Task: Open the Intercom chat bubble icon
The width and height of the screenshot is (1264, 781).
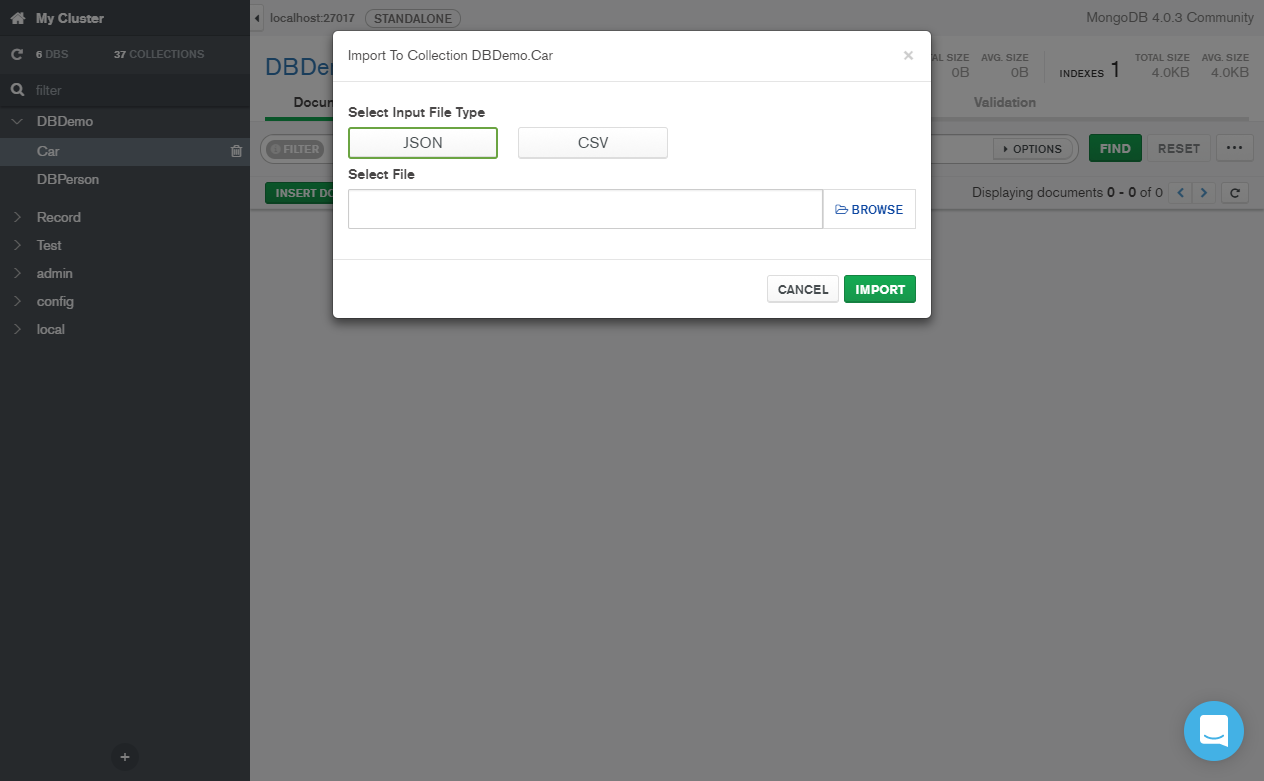Action: [x=1214, y=731]
